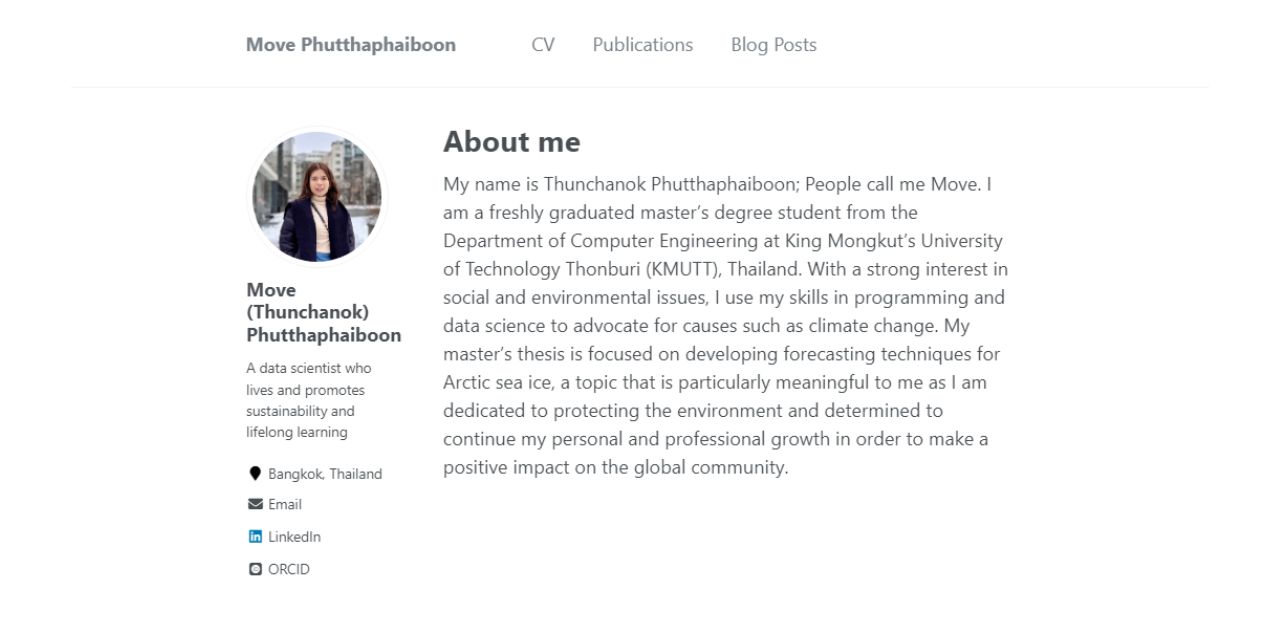
Task: Click the email envelope icon
Action: [254, 504]
